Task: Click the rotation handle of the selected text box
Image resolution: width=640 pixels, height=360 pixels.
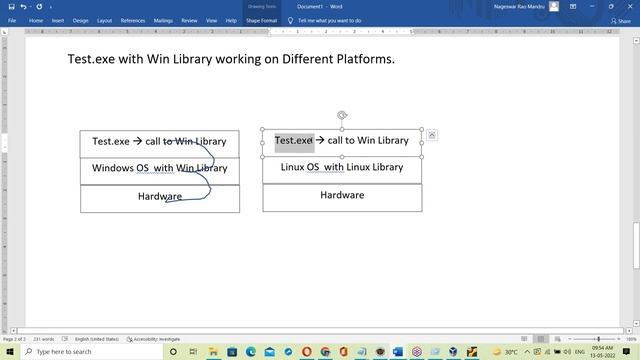Action: (342, 115)
